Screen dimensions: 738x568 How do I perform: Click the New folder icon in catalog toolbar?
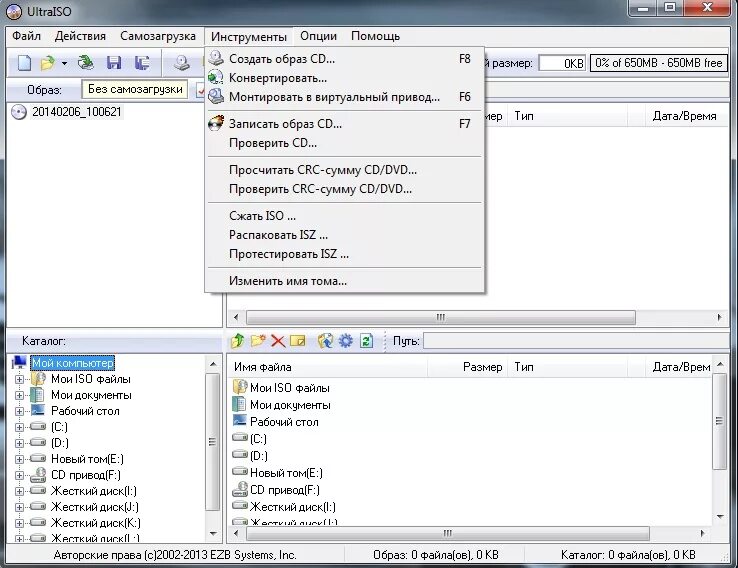click(x=258, y=340)
